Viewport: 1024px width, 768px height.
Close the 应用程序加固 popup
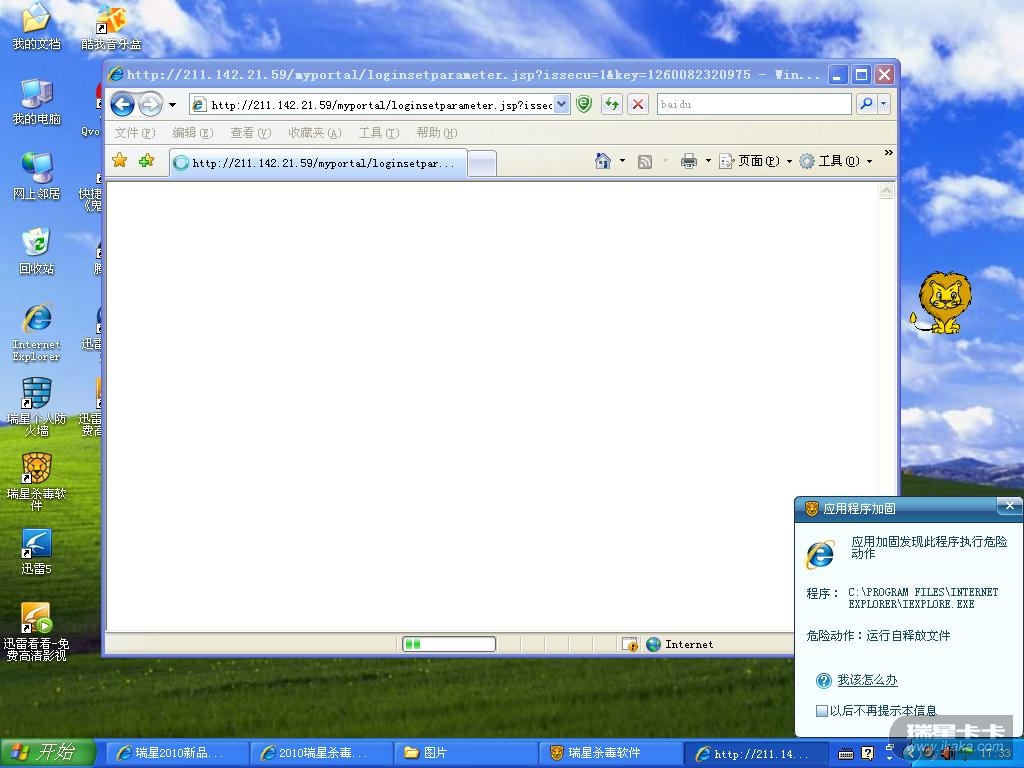1010,506
